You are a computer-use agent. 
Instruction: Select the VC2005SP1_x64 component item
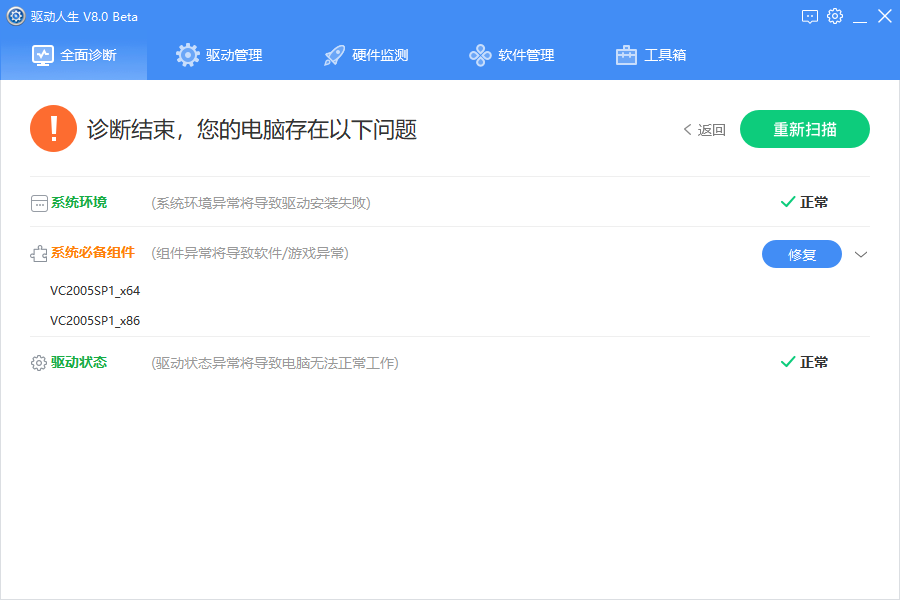[x=95, y=291]
